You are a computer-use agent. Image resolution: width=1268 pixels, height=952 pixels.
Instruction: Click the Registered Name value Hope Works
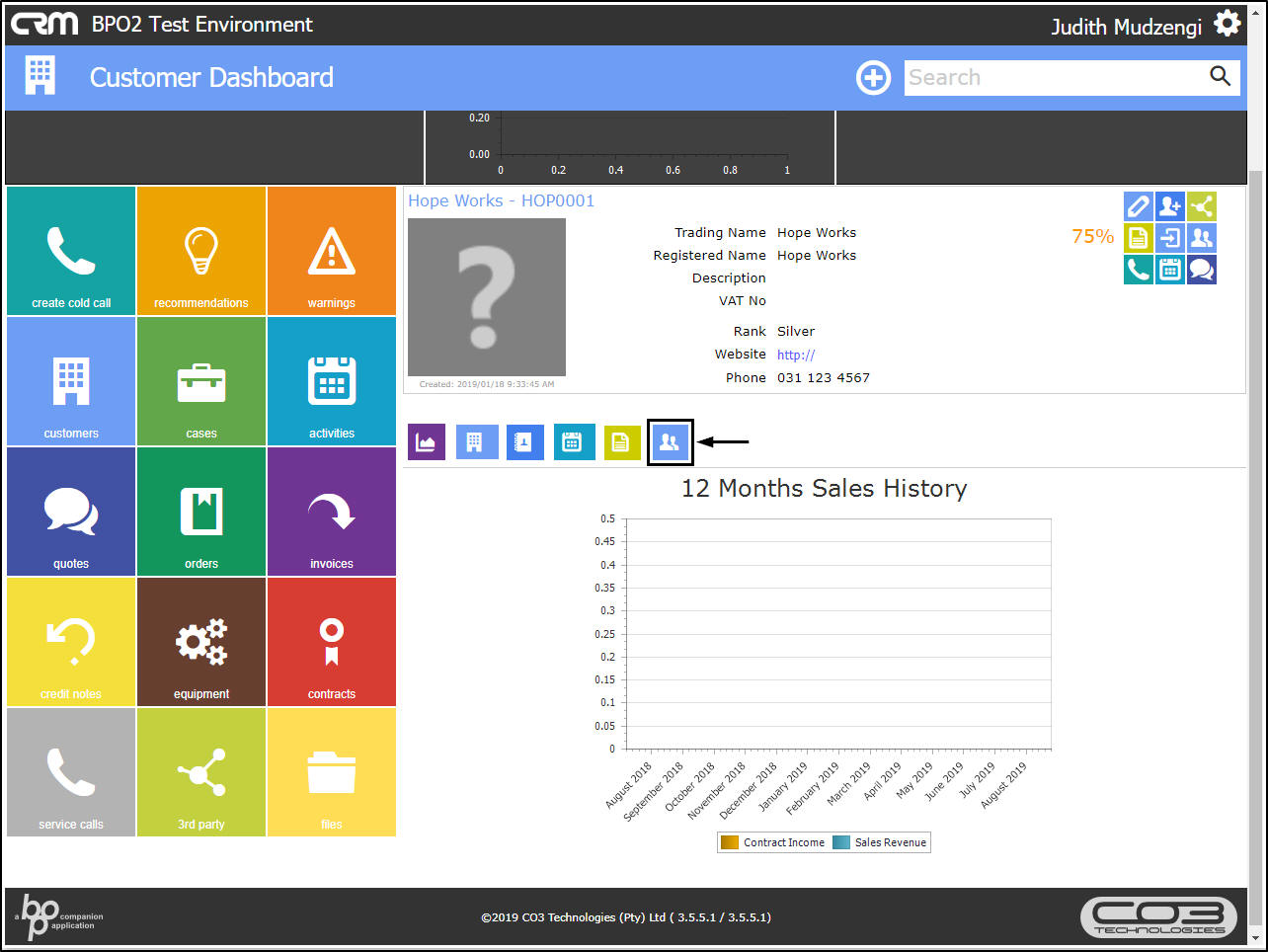pyautogui.click(x=817, y=255)
